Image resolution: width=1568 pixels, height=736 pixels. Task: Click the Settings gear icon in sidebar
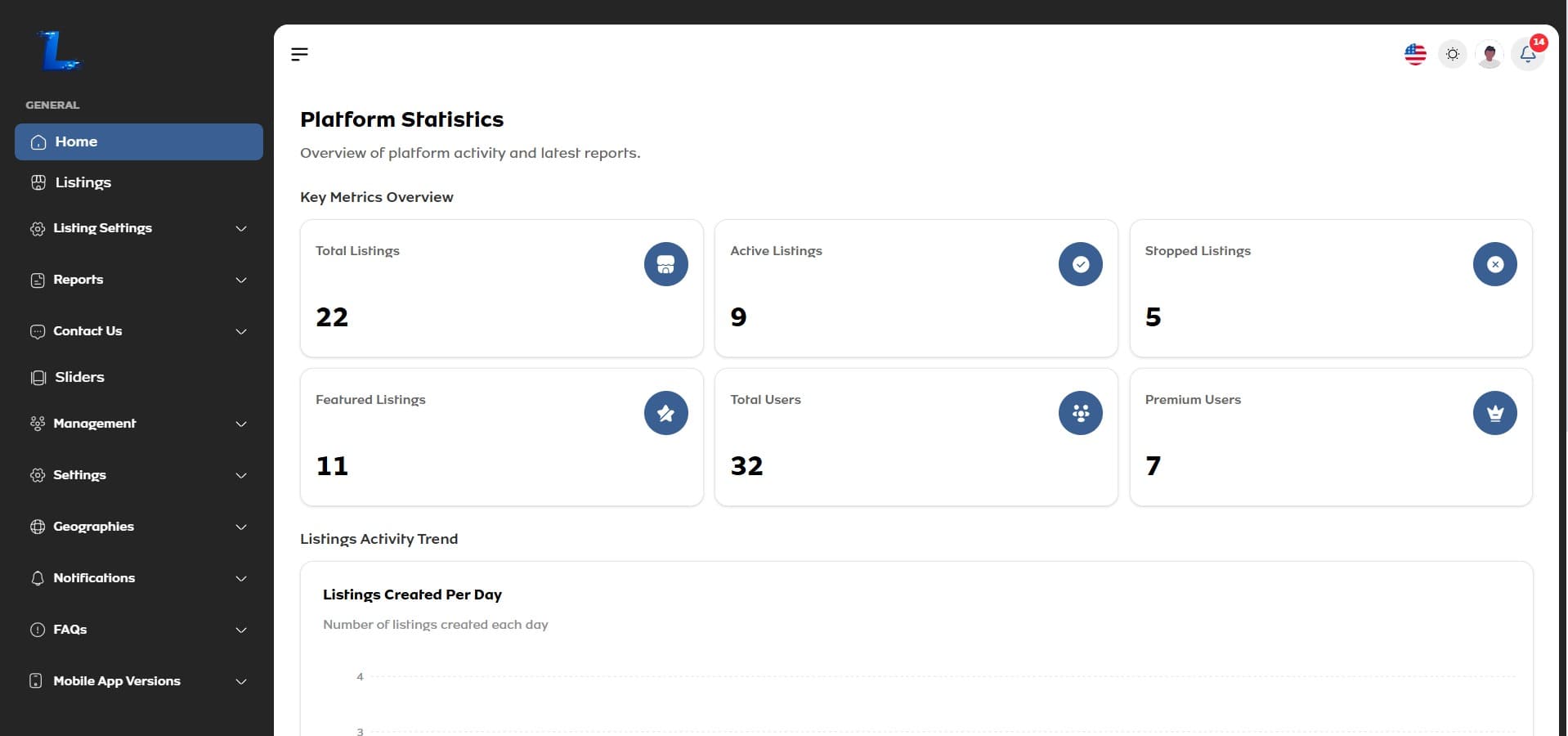pyautogui.click(x=38, y=475)
